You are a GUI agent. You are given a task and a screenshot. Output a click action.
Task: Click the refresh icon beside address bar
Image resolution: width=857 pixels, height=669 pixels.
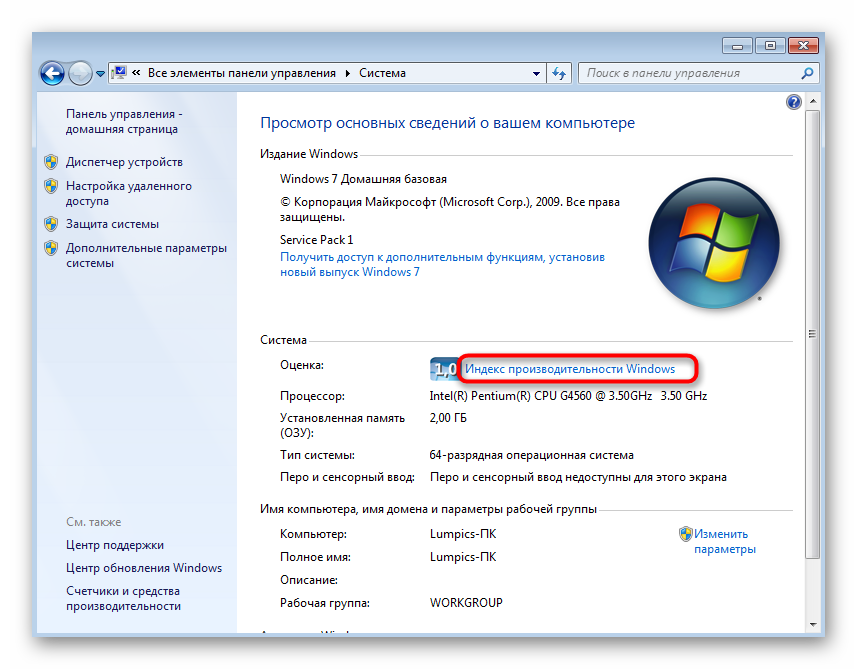coord(559,73)
